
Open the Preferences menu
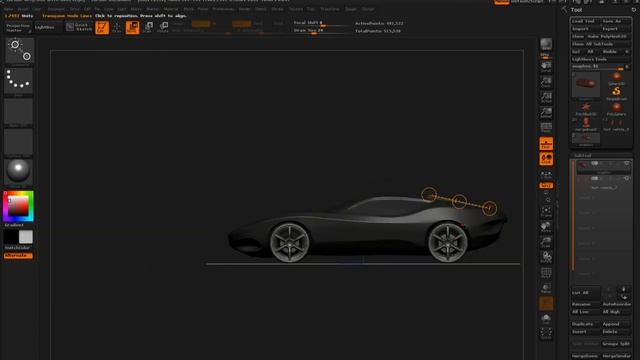click(x=223, y=9)
